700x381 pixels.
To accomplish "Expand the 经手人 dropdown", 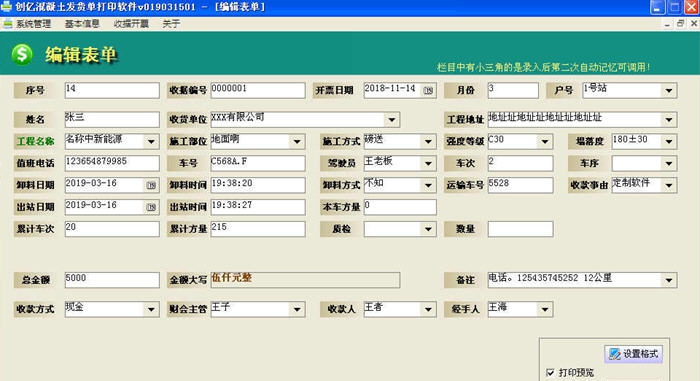I will coord(545,309).
